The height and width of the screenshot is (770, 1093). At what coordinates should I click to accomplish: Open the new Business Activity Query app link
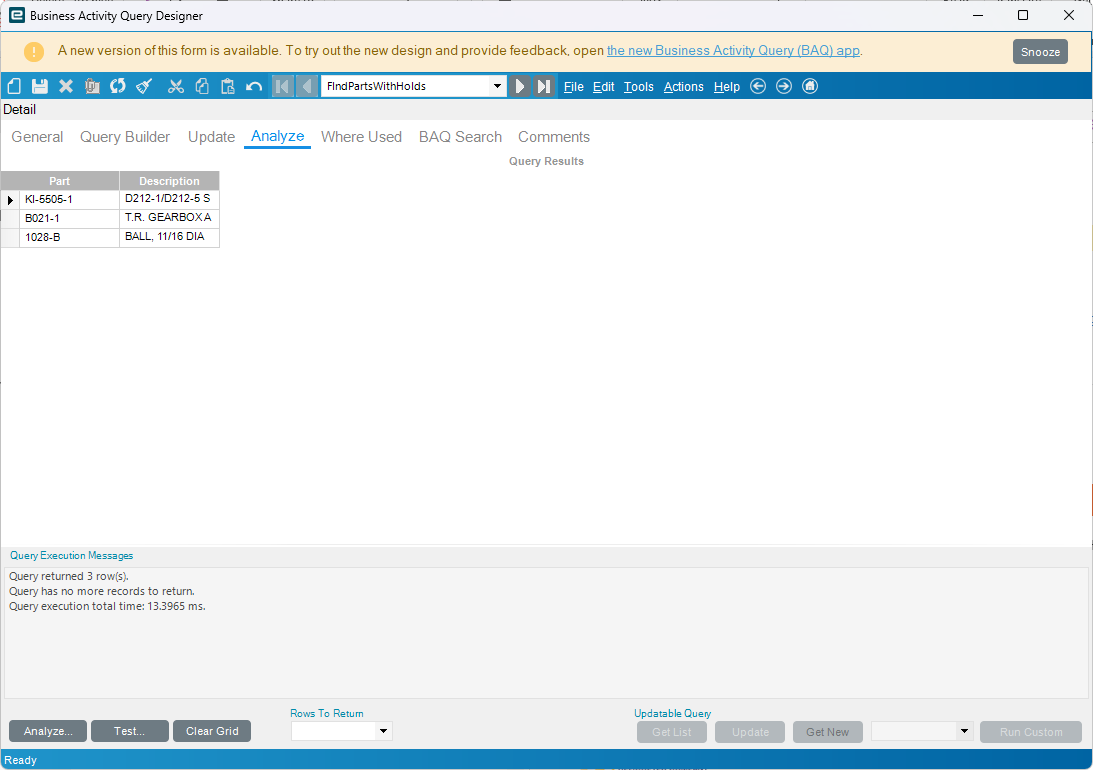(733, 51)
